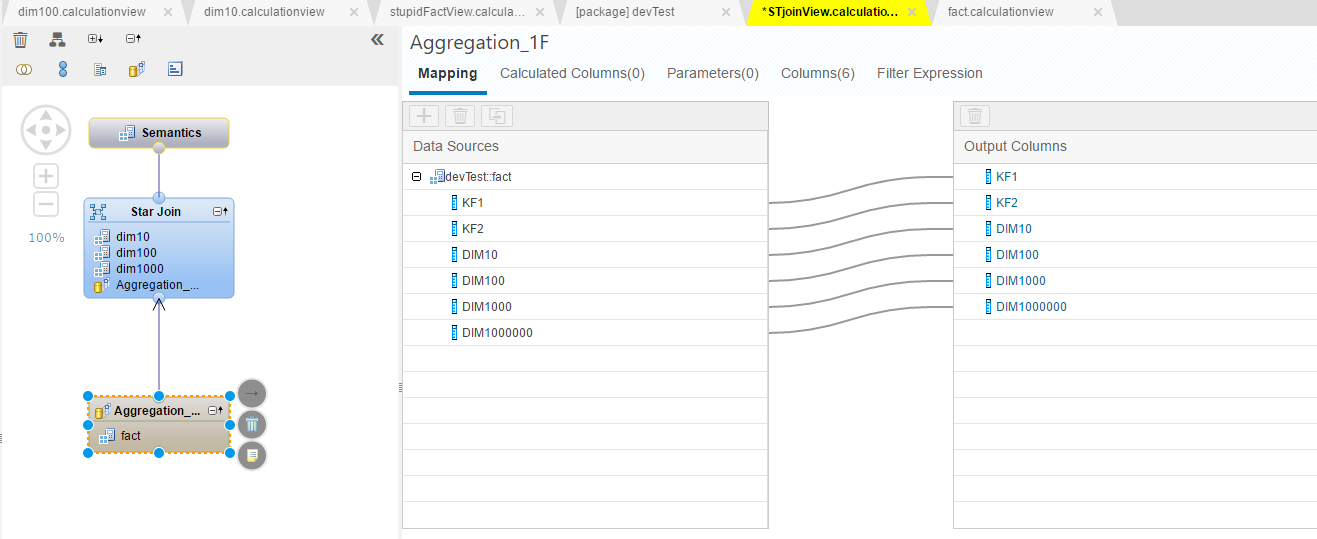Close the STjoinView.calculationview tab
The width and height of the screenshot is (1317, 539).
(x=911, y=12)
